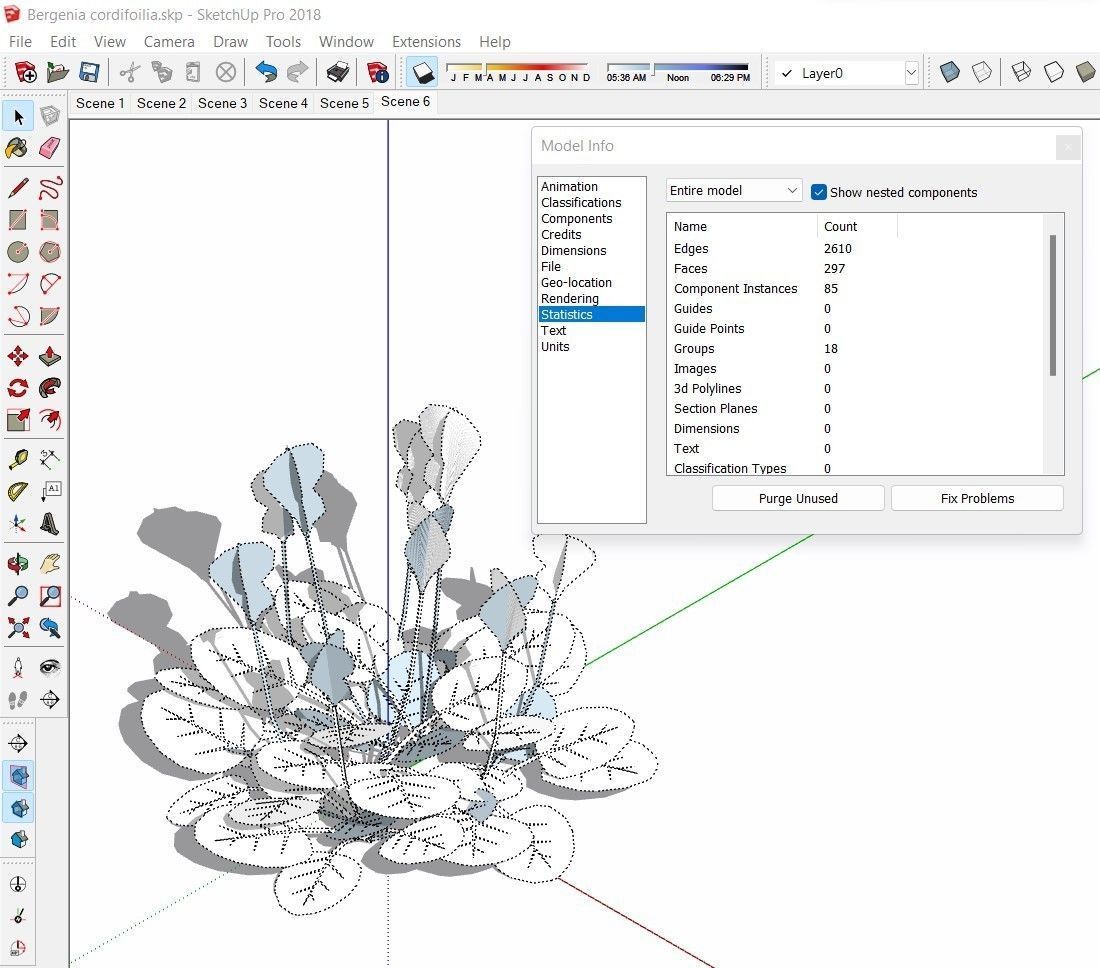The width and height of the screenshot is (1100, 968).
Task: Select the Walk footprints tool
Action: click(18, 699)
